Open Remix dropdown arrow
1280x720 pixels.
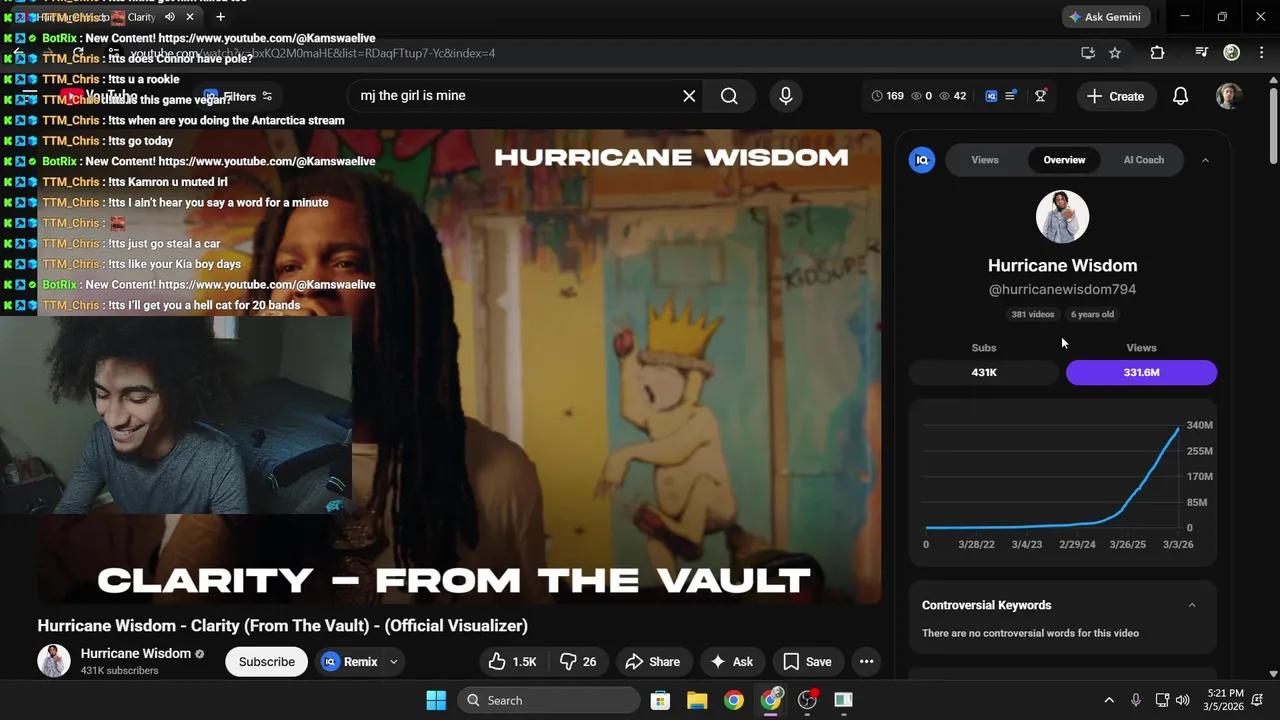[394, 662]
